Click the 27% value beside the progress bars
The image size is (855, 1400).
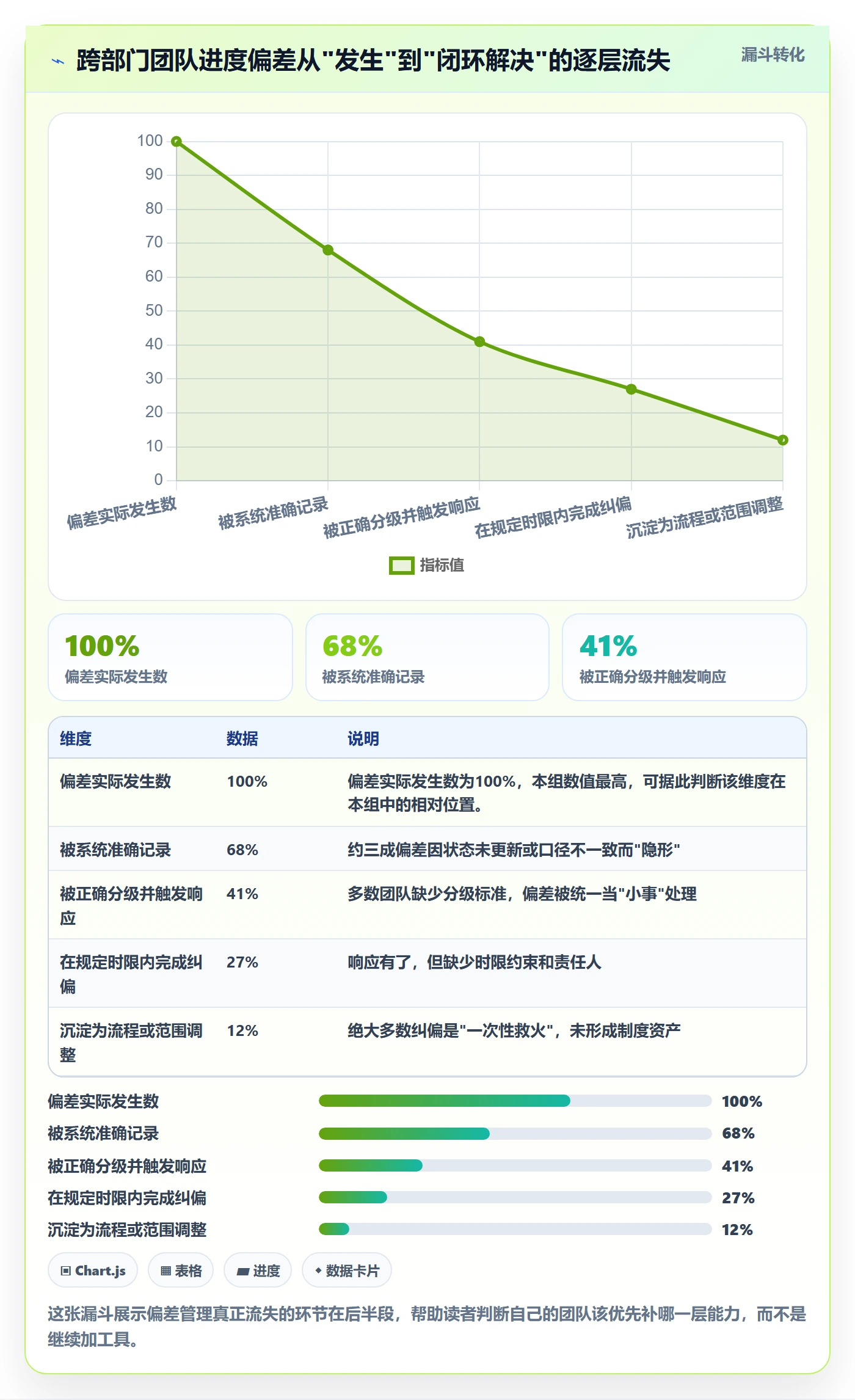pos(738,1198)
